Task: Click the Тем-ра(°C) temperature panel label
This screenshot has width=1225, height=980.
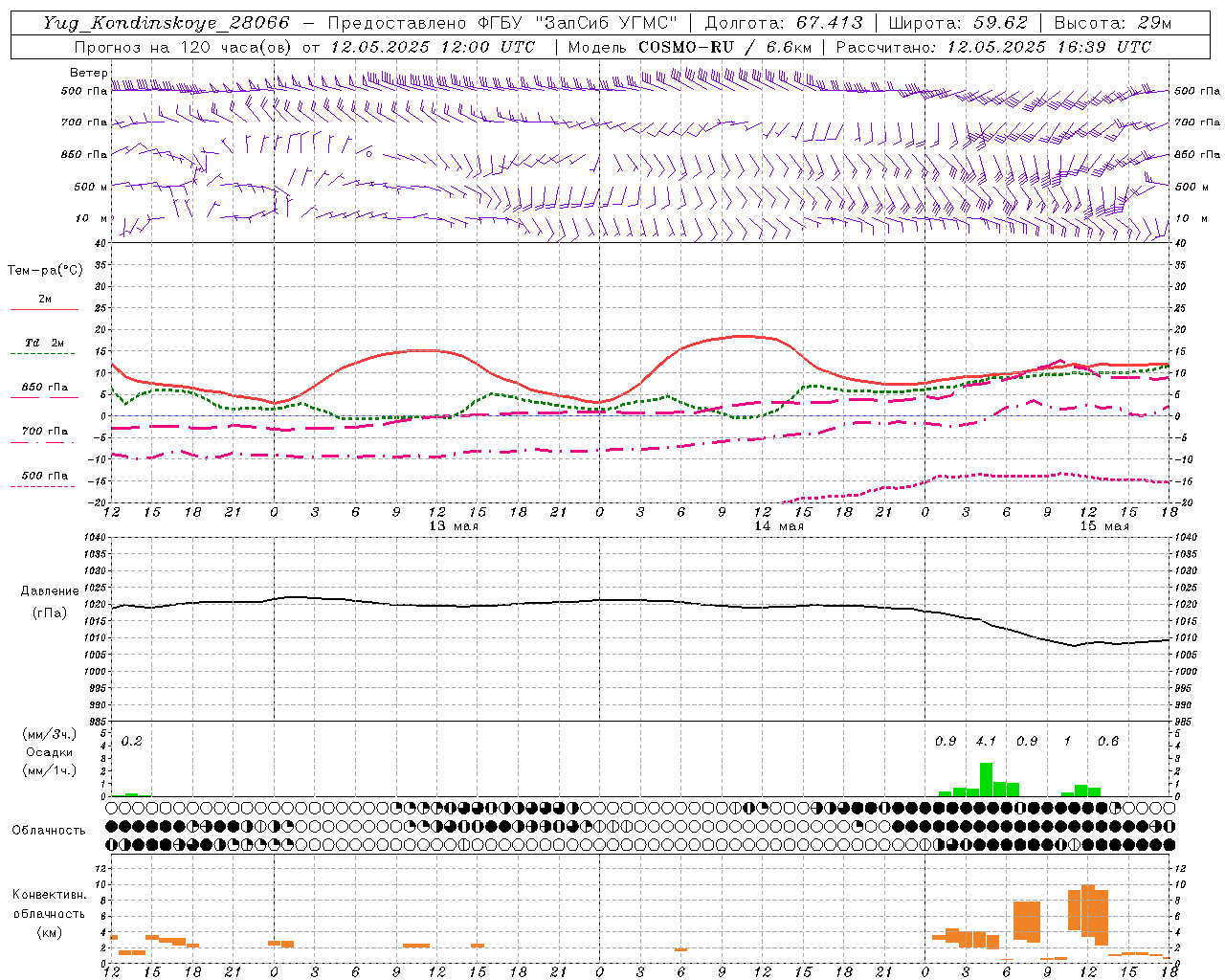Action: (45, 271)
